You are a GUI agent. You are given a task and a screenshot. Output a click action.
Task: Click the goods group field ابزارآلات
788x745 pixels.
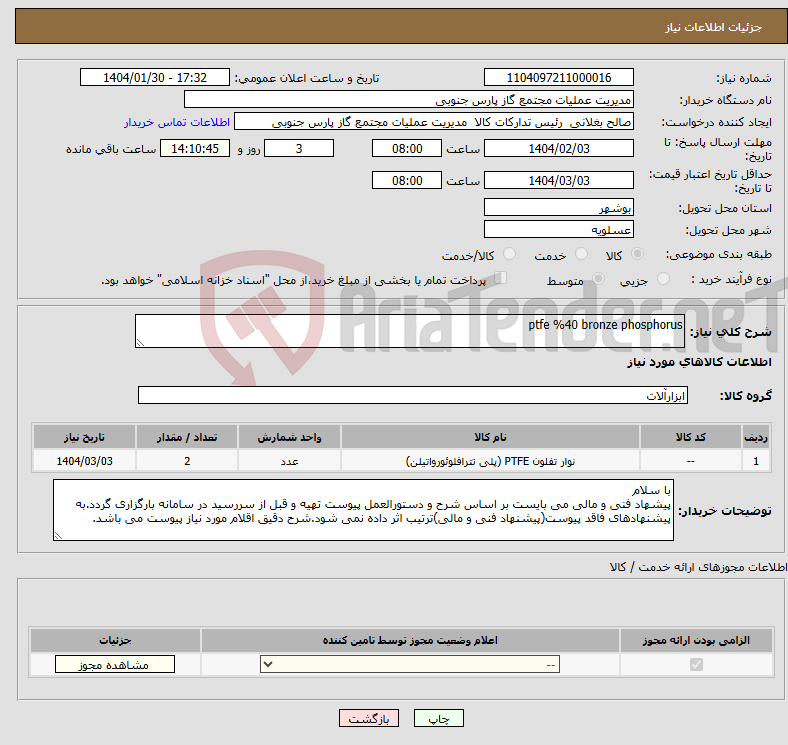413,395
